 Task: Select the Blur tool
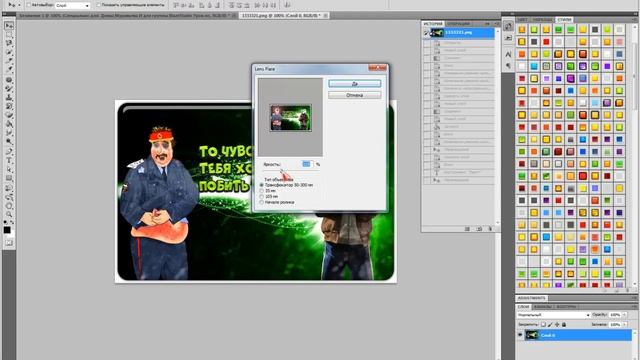click(x=9, y=132)
